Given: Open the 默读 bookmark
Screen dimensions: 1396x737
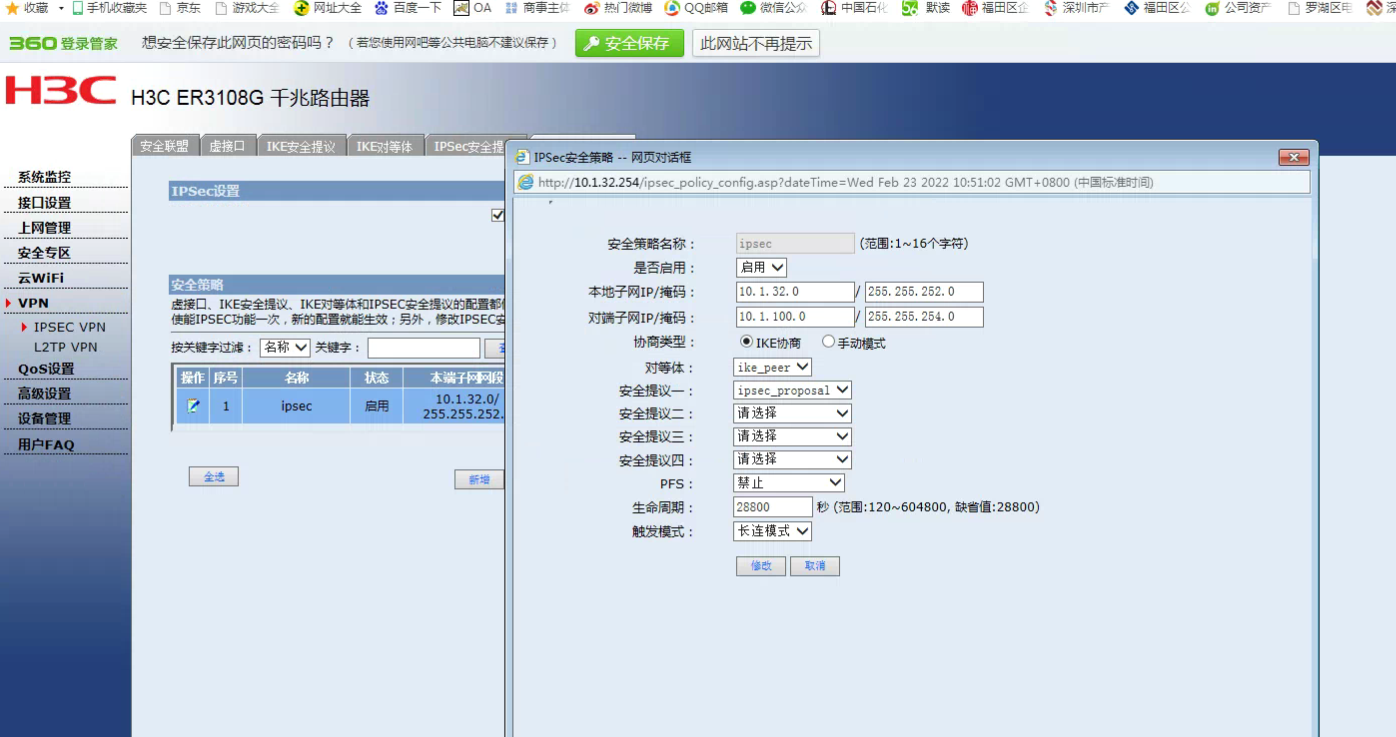Looking at the screenshot, I should pos(926,8).
